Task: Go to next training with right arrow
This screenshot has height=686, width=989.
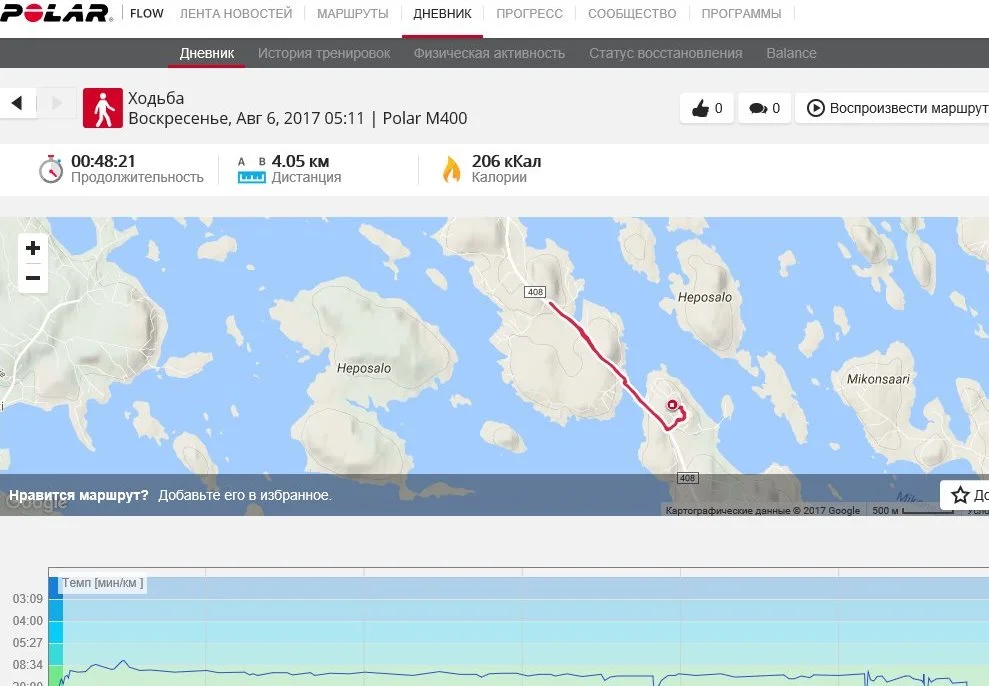Action: pyautogui.click(x=57, y=103)
